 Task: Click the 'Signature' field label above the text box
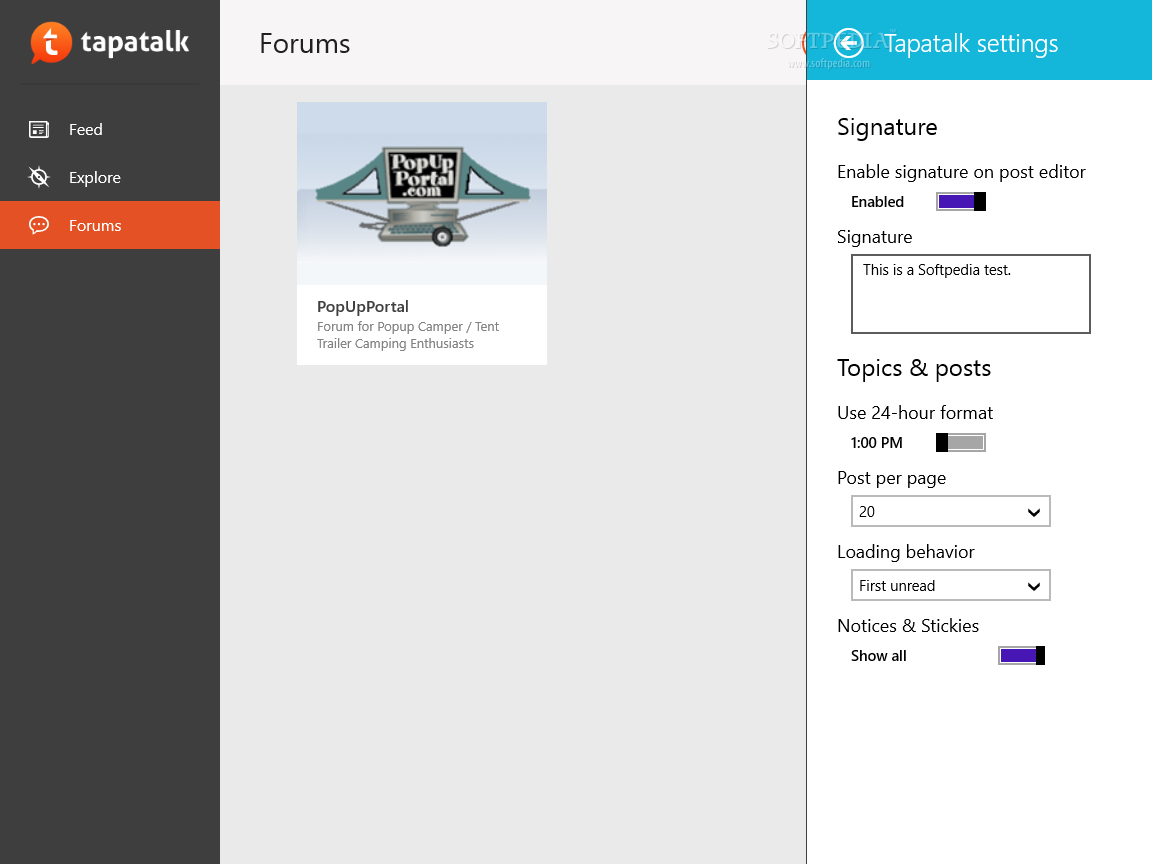874,237
